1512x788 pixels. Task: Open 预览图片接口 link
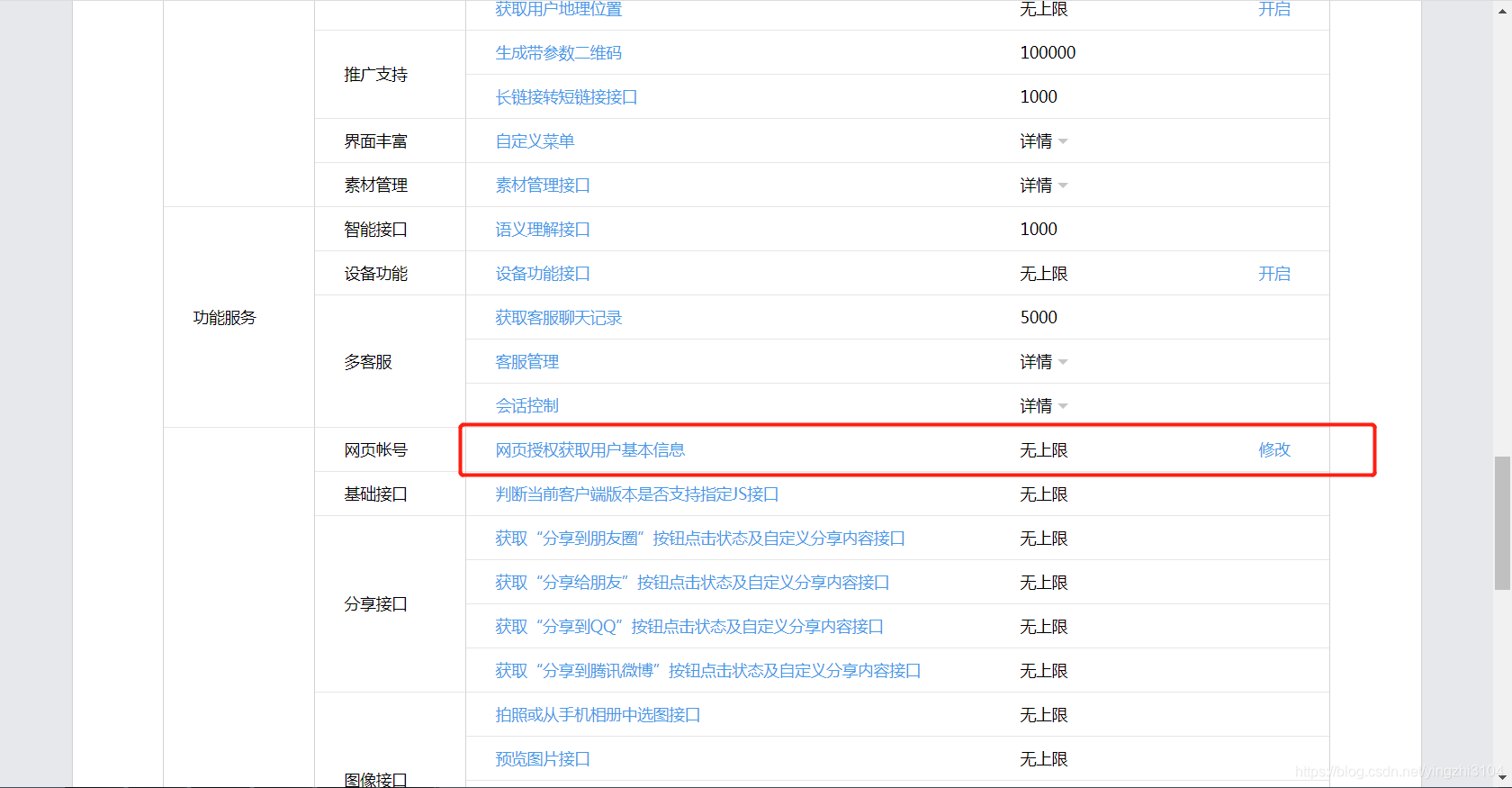543,759
